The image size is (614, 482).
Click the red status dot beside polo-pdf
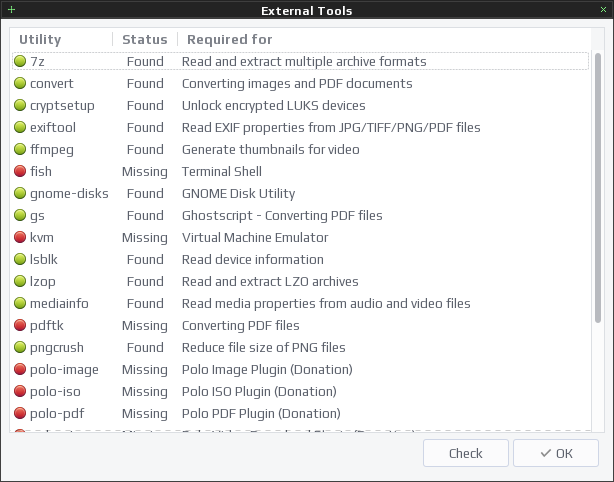(20, 413)
